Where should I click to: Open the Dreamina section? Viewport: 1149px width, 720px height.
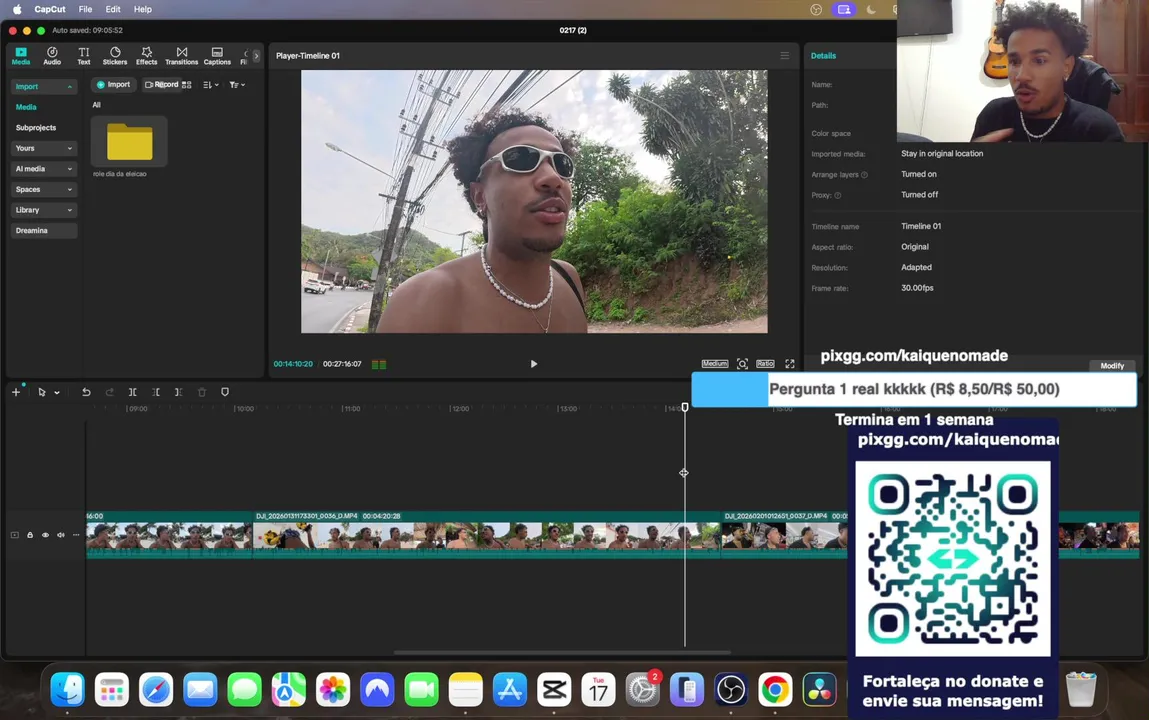pos(44,230)
